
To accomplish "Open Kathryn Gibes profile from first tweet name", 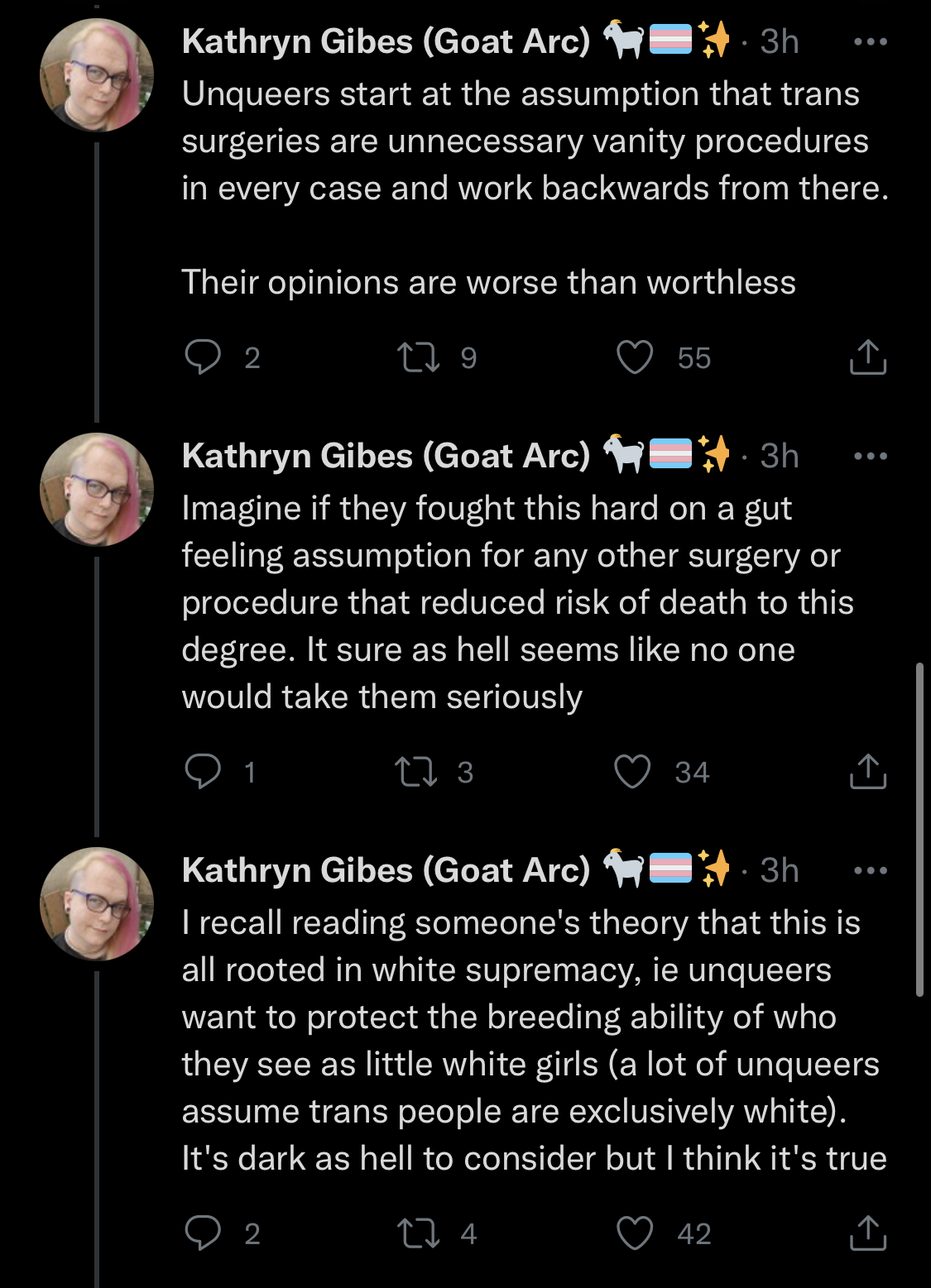I will tap(386, 41).
